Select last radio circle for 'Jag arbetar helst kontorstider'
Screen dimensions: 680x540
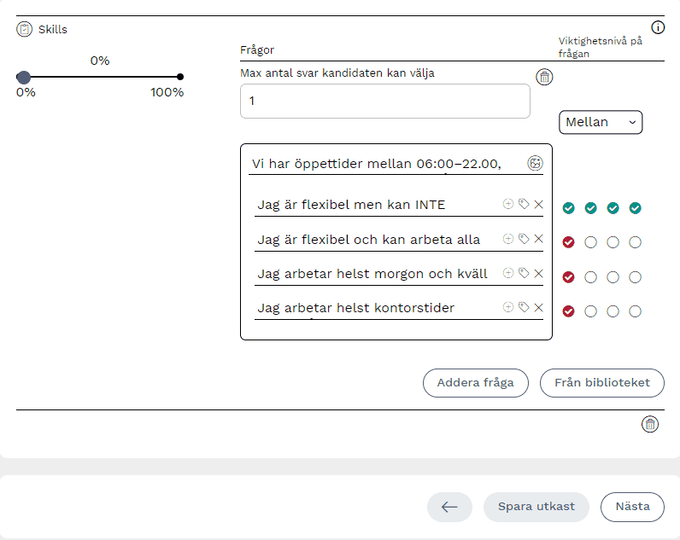[x=635, y=311]
